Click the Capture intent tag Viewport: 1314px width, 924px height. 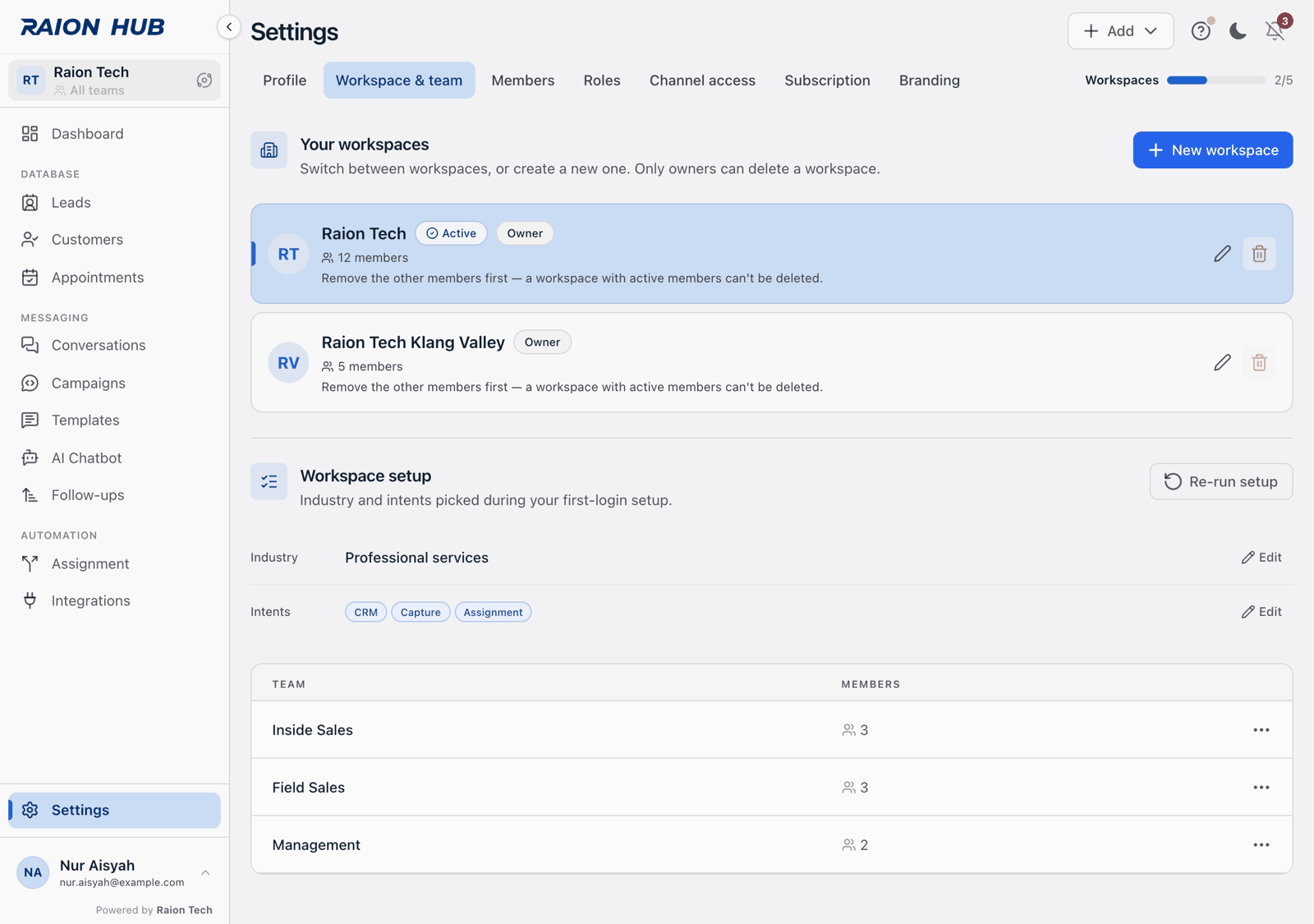point(420,613)
